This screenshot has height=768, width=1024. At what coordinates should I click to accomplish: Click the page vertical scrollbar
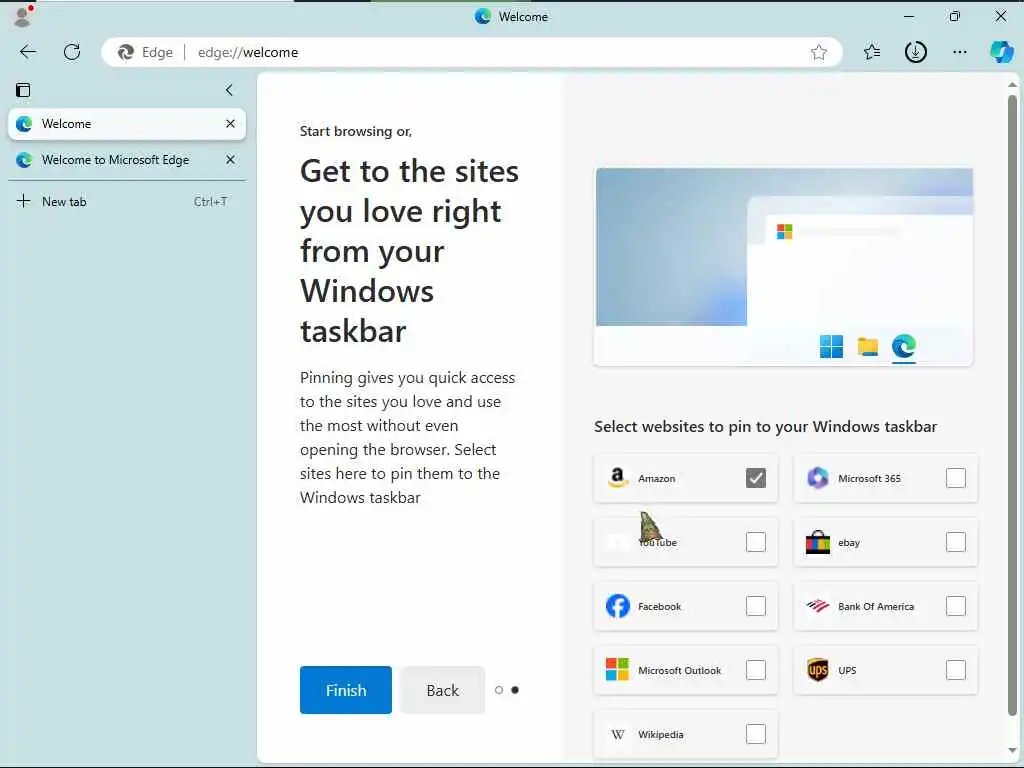(1012, 405)
